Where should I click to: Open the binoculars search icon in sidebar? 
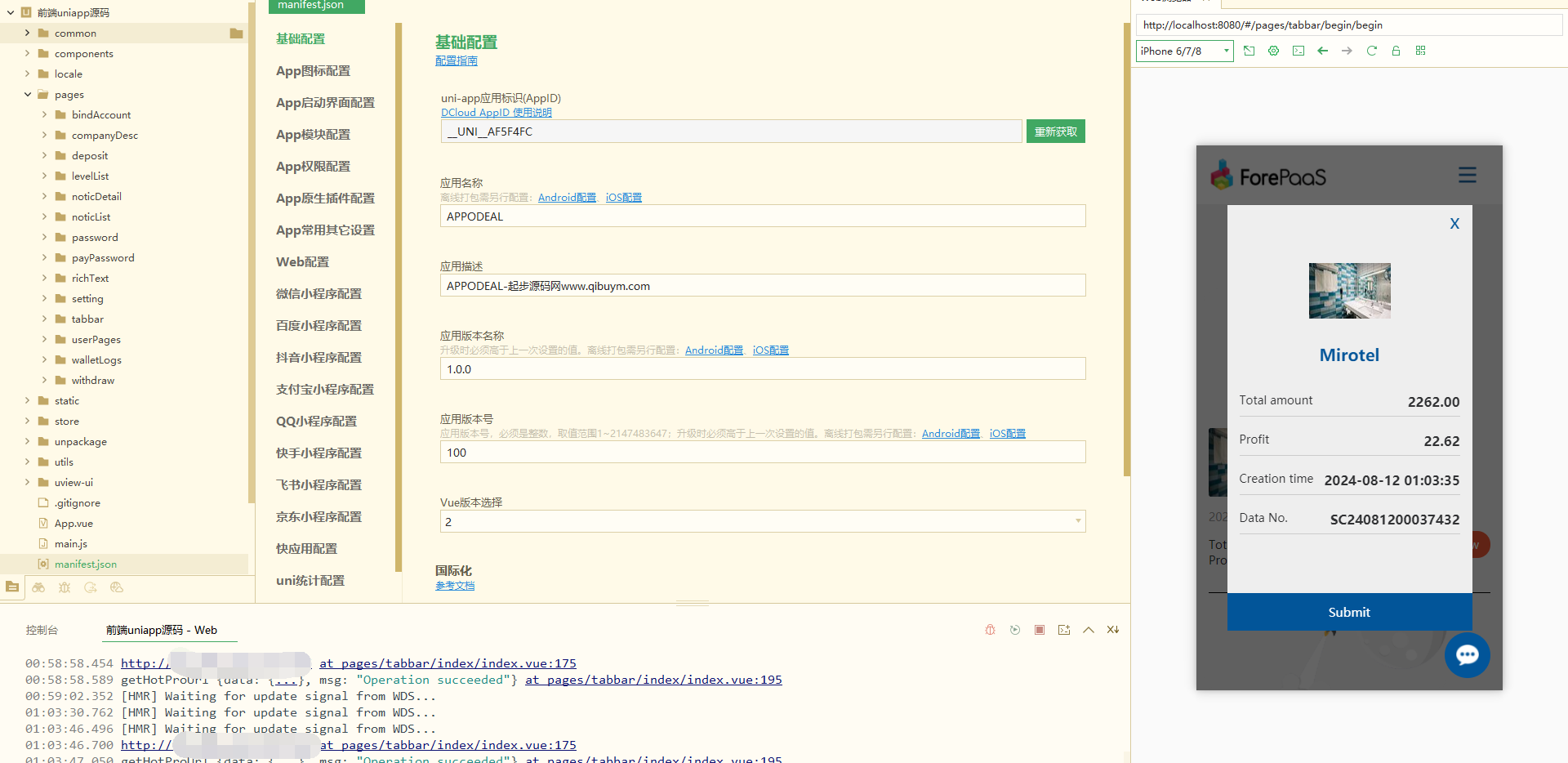pos(38,587)
